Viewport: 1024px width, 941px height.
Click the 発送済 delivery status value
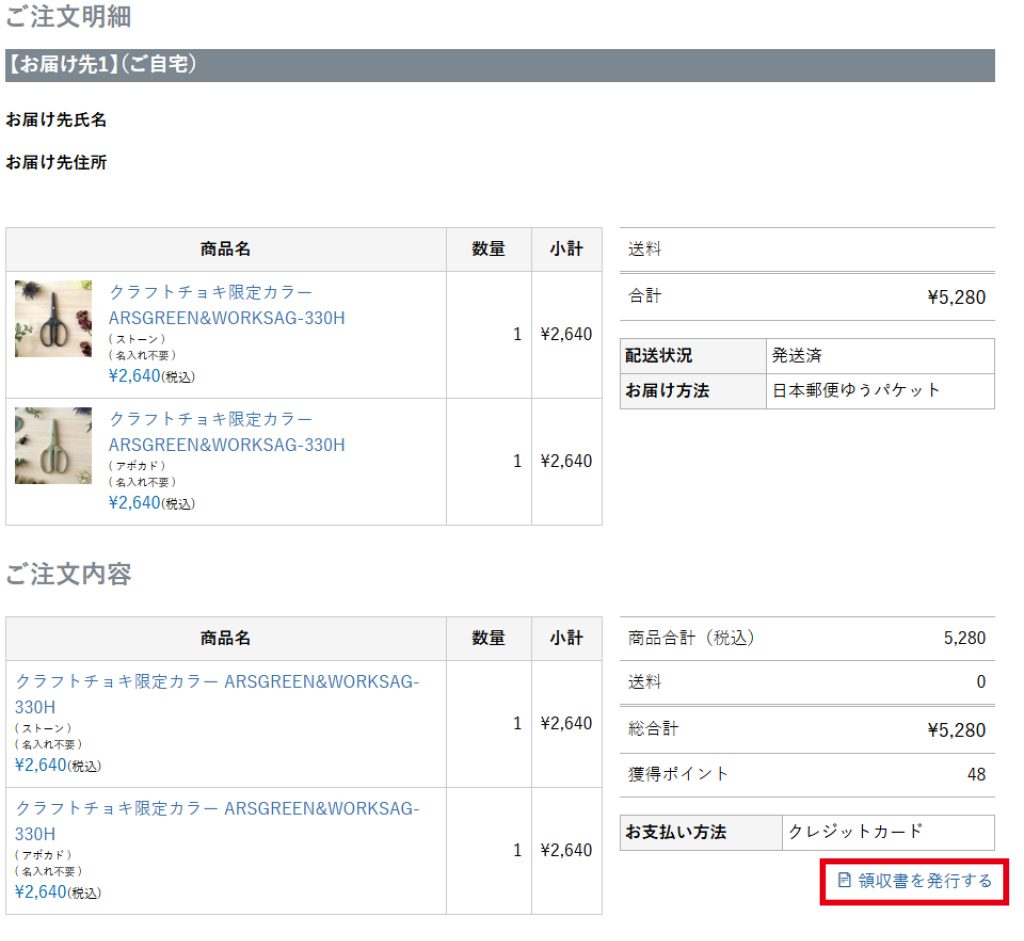tap(797, 355)
